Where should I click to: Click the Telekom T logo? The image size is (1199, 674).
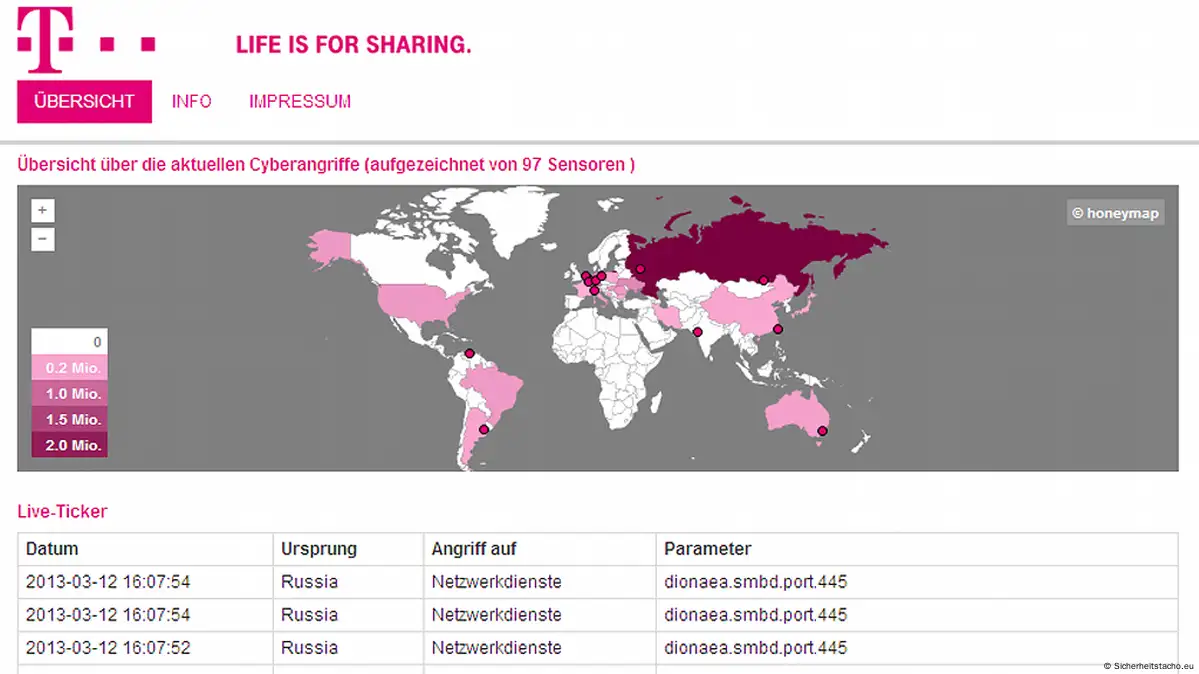(x=45, y=39)
